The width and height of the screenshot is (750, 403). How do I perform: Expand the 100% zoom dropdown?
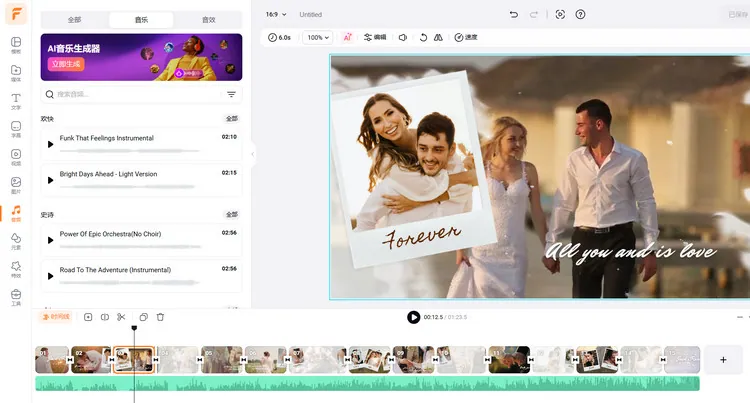click(x=318, y=37)
